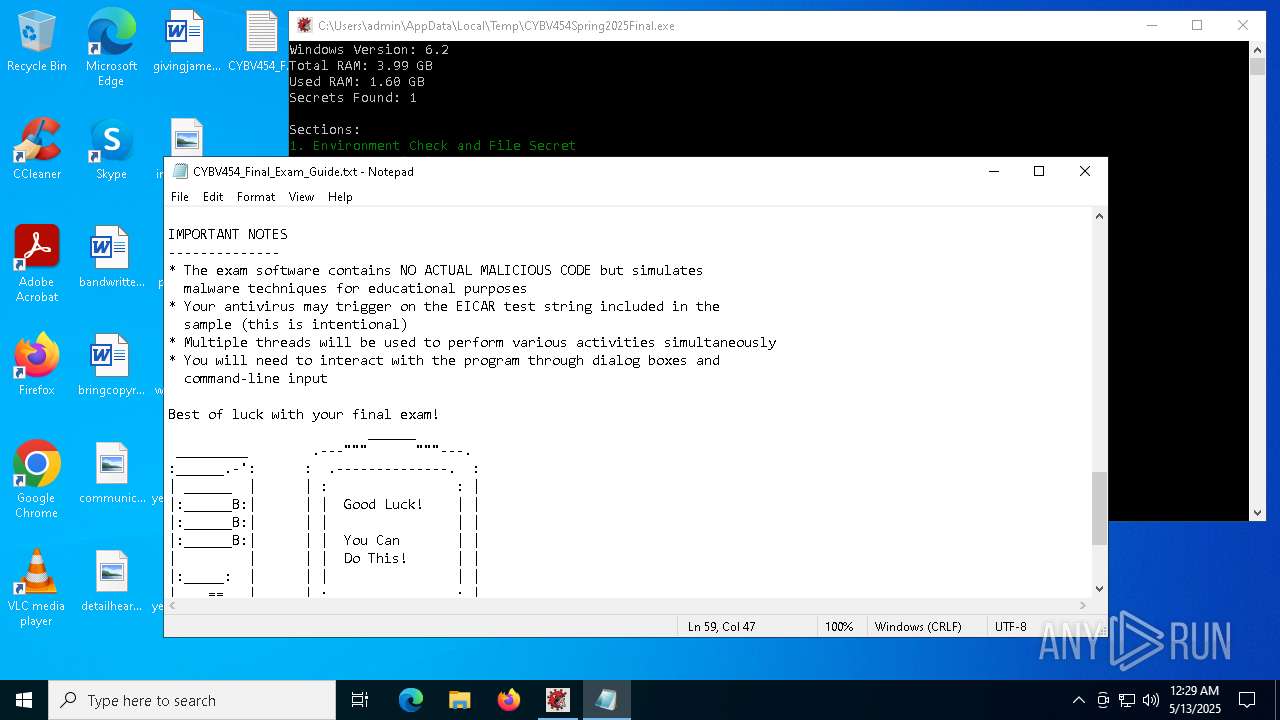Screen dimensions: 1280x720
Task: Click Notepad's scroll down arrow
Action: pyautogui.click(x=1099, y=589)
